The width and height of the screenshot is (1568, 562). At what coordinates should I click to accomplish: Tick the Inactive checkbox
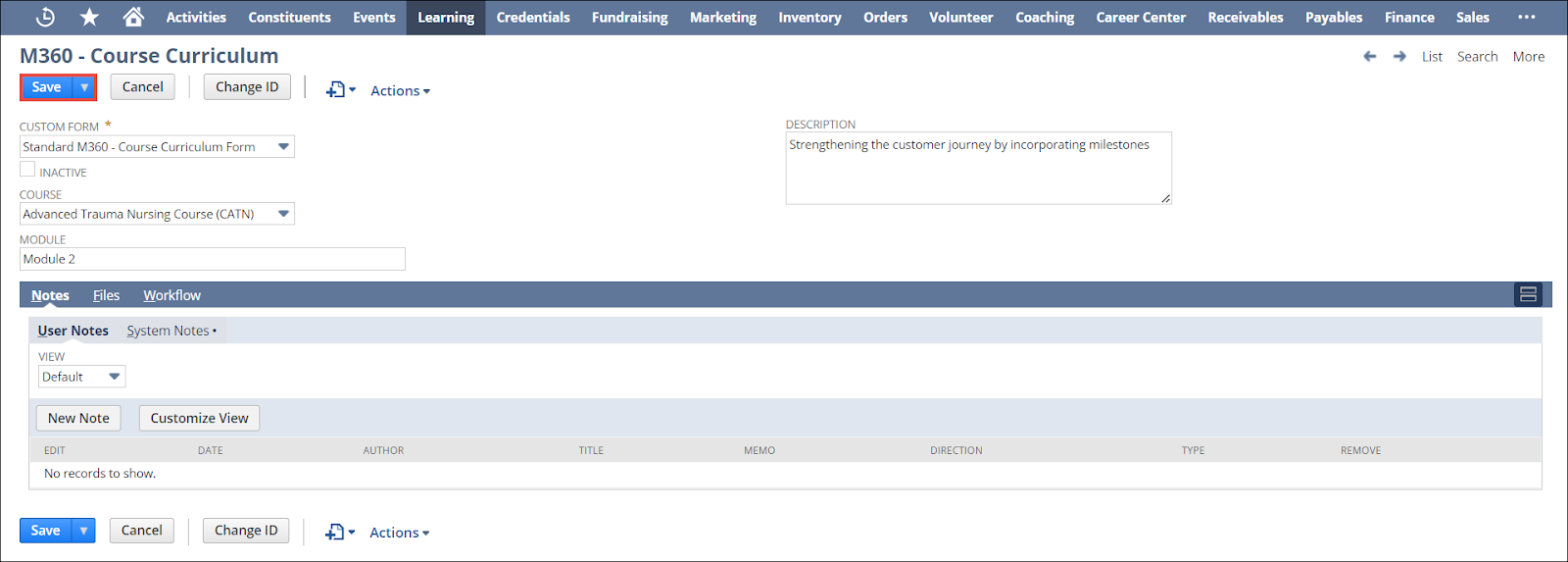coord(27,170)
